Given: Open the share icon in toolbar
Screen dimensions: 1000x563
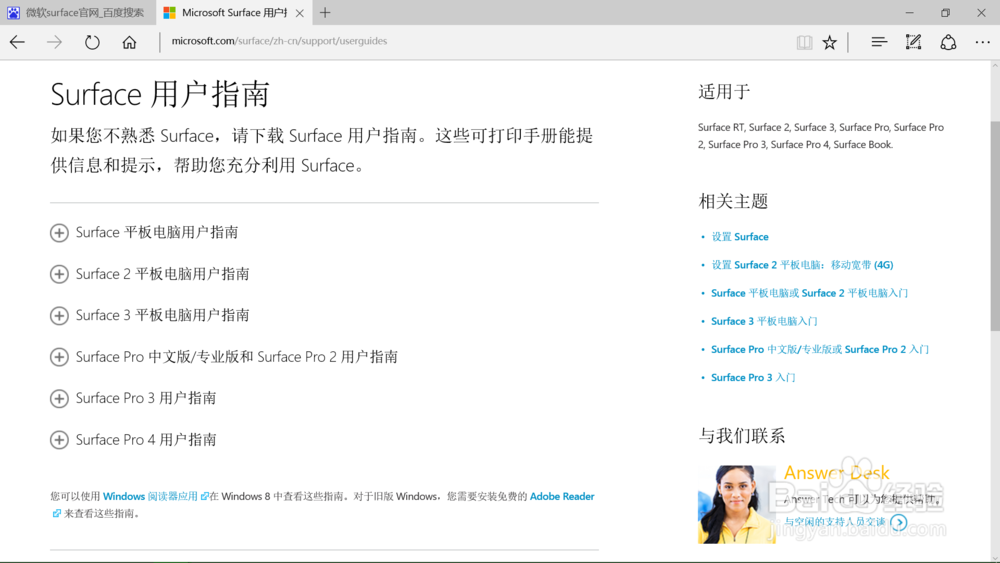Looking at the screenshot, I should tap(948, 42).
